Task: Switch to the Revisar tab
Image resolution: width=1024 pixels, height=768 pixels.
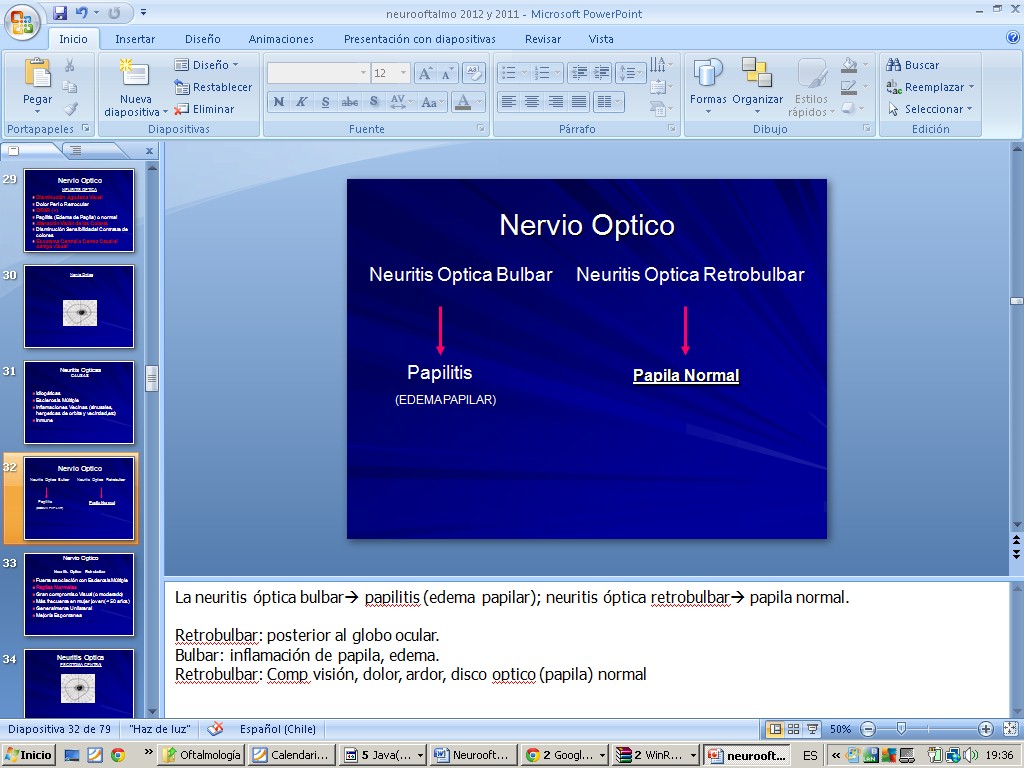Action: pyautogui.click(x=543, y=39)
